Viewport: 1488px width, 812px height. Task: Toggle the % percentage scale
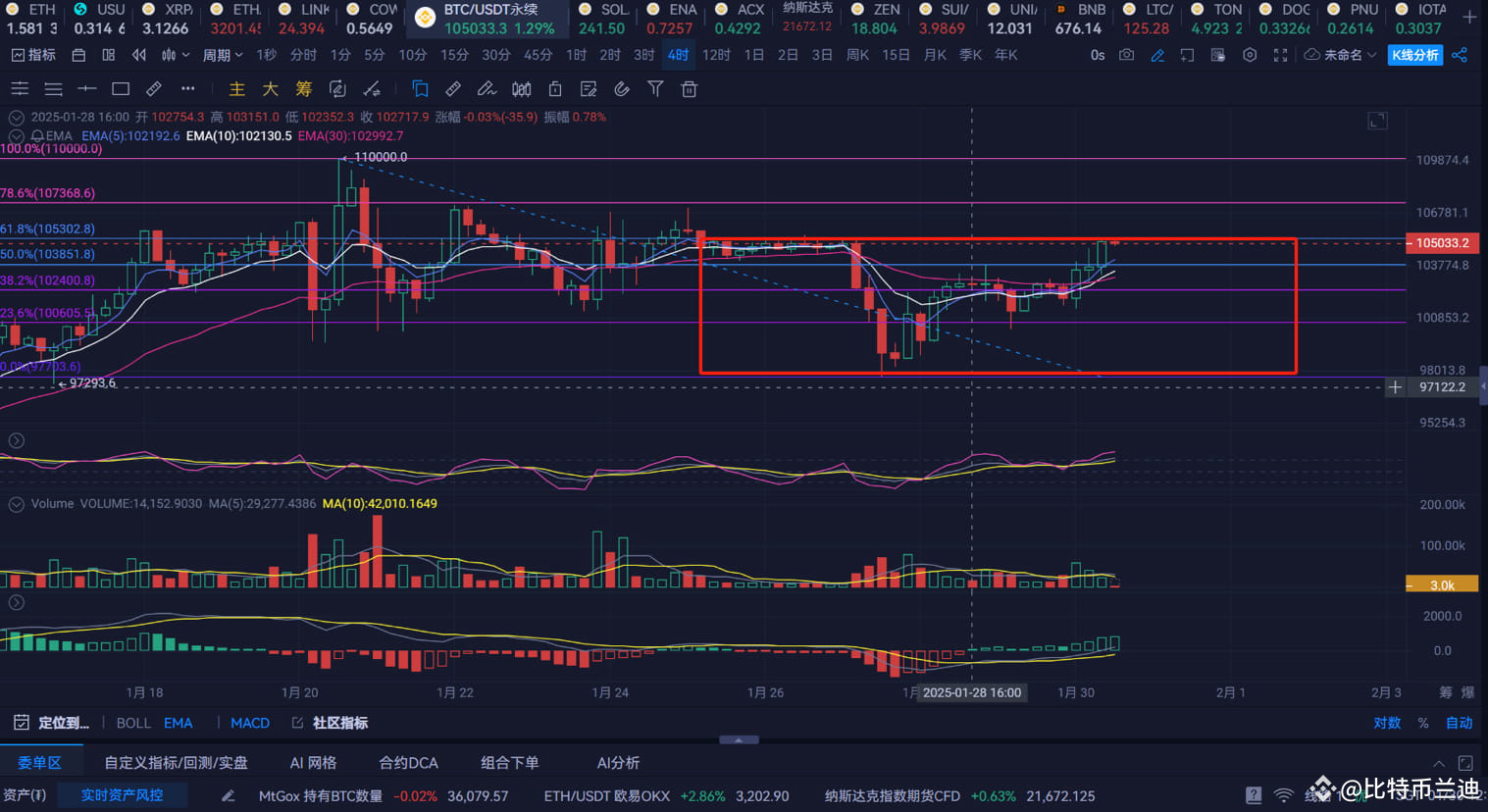click(x=1423, y=723)
